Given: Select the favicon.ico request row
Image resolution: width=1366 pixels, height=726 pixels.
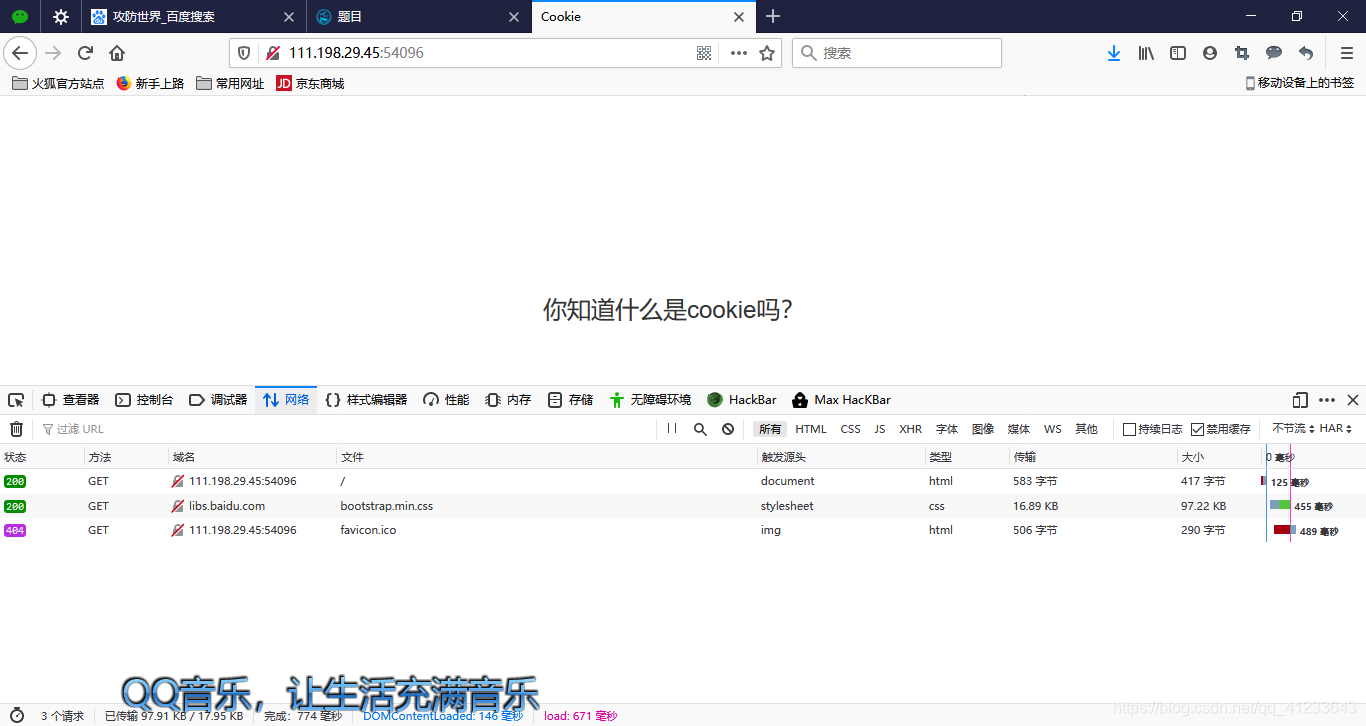Looking at the screenshot, I should pyautogui.click(x=683, y=530).
